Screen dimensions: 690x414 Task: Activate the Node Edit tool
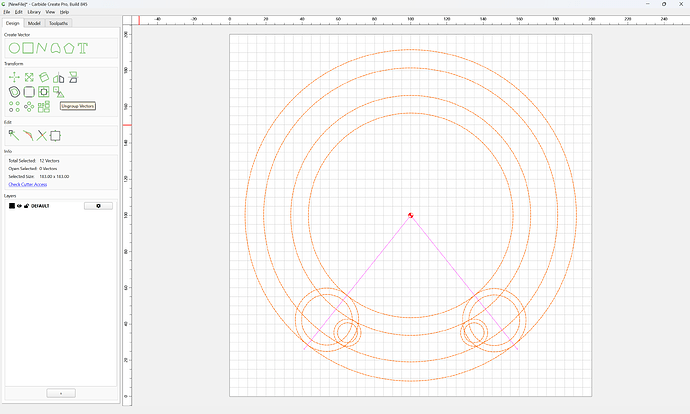14,136
